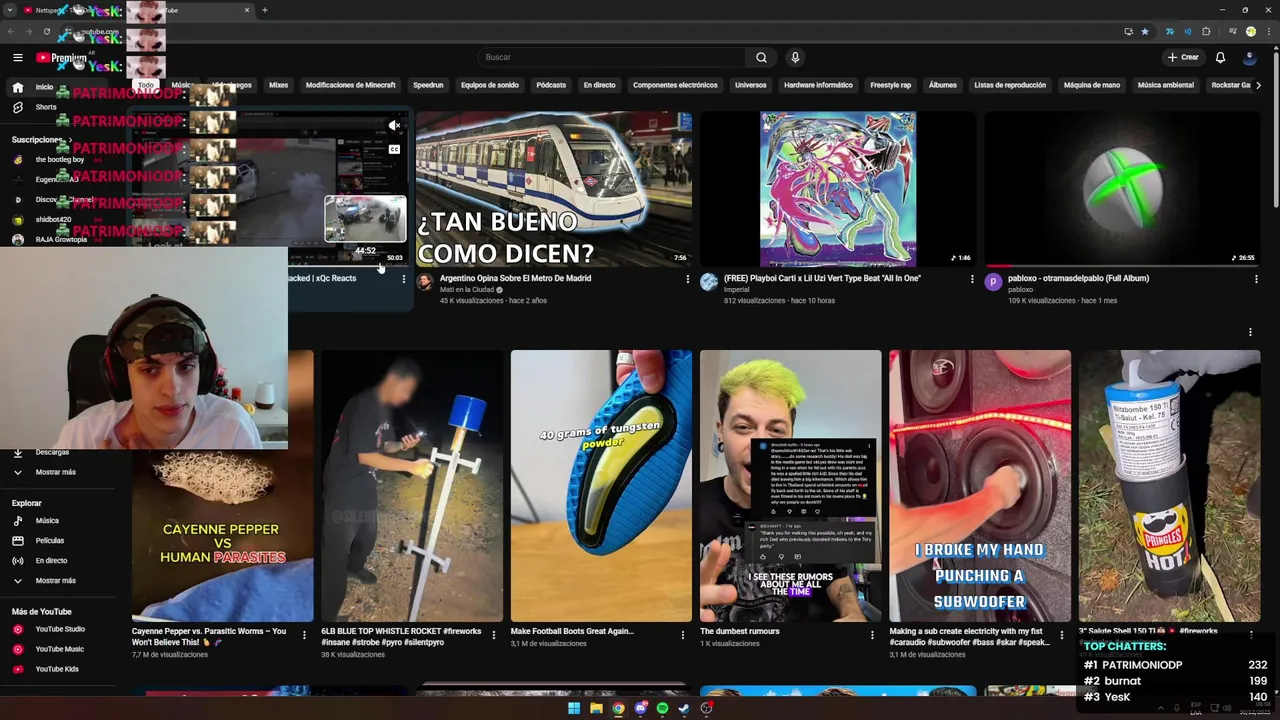1280x720 pixels.
Task: Open the YouTube hamburger guide menu
Action: [17, 57]
